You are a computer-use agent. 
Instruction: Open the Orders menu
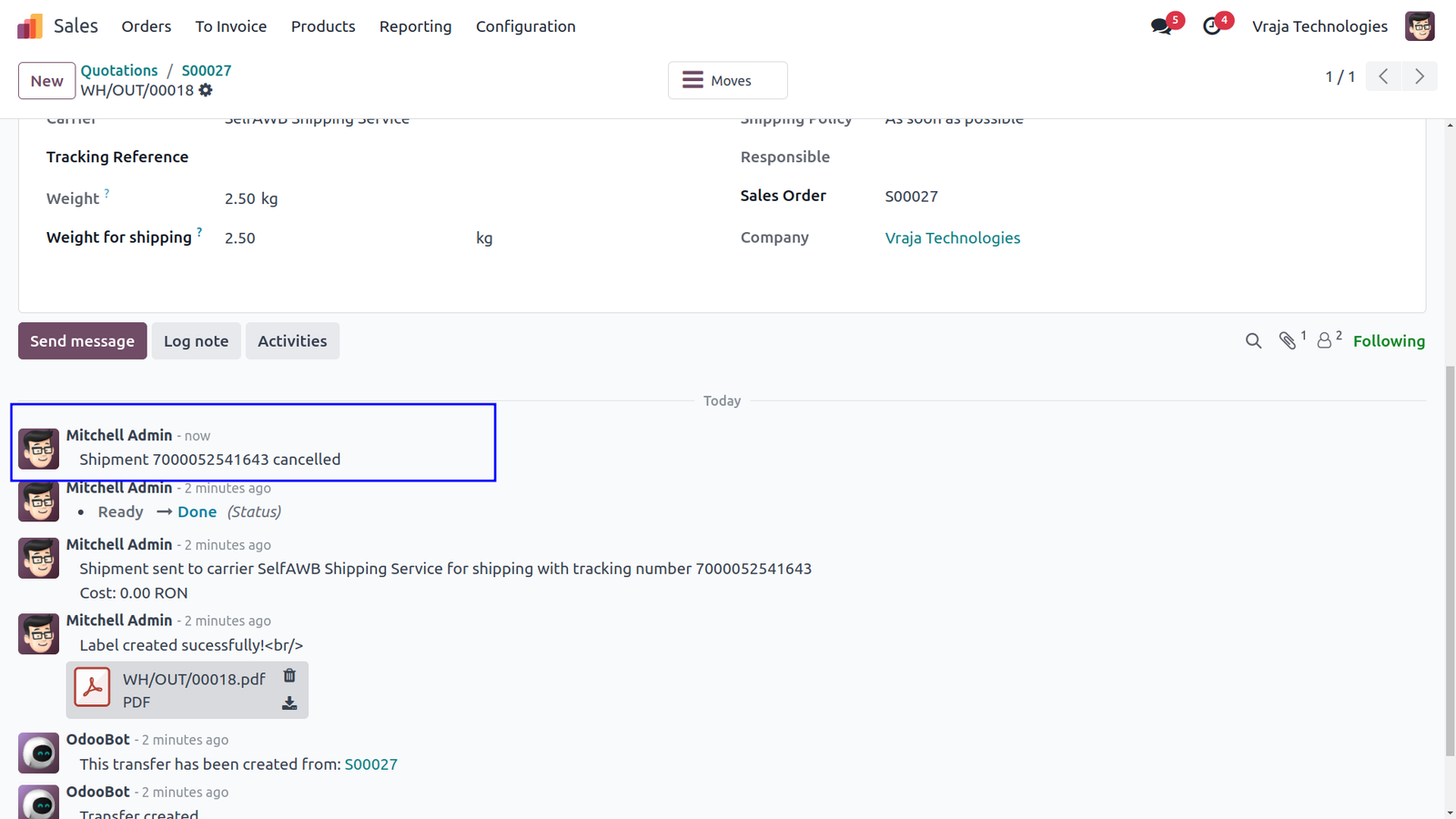[x=147, y=26]
